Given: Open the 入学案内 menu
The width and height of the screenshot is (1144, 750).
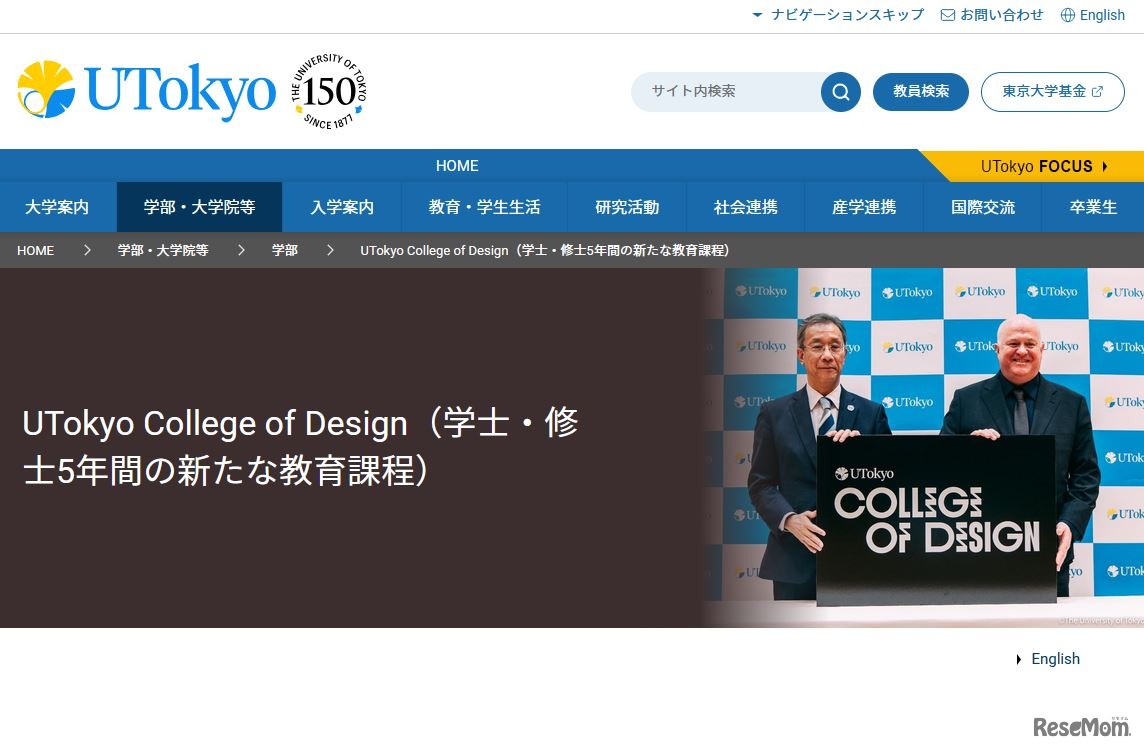Looking at the screenshot, I should [341, 207].
